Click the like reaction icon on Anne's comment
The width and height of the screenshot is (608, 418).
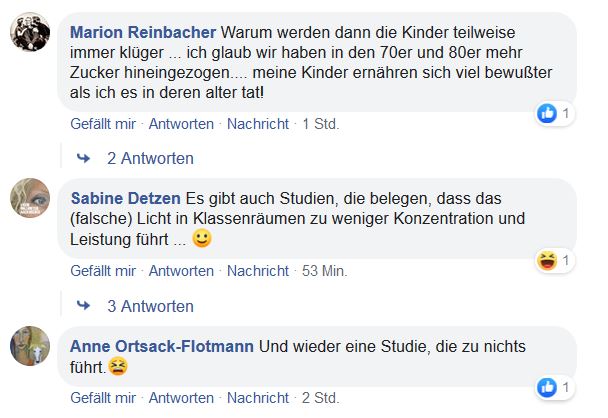(x=547, y=388)
